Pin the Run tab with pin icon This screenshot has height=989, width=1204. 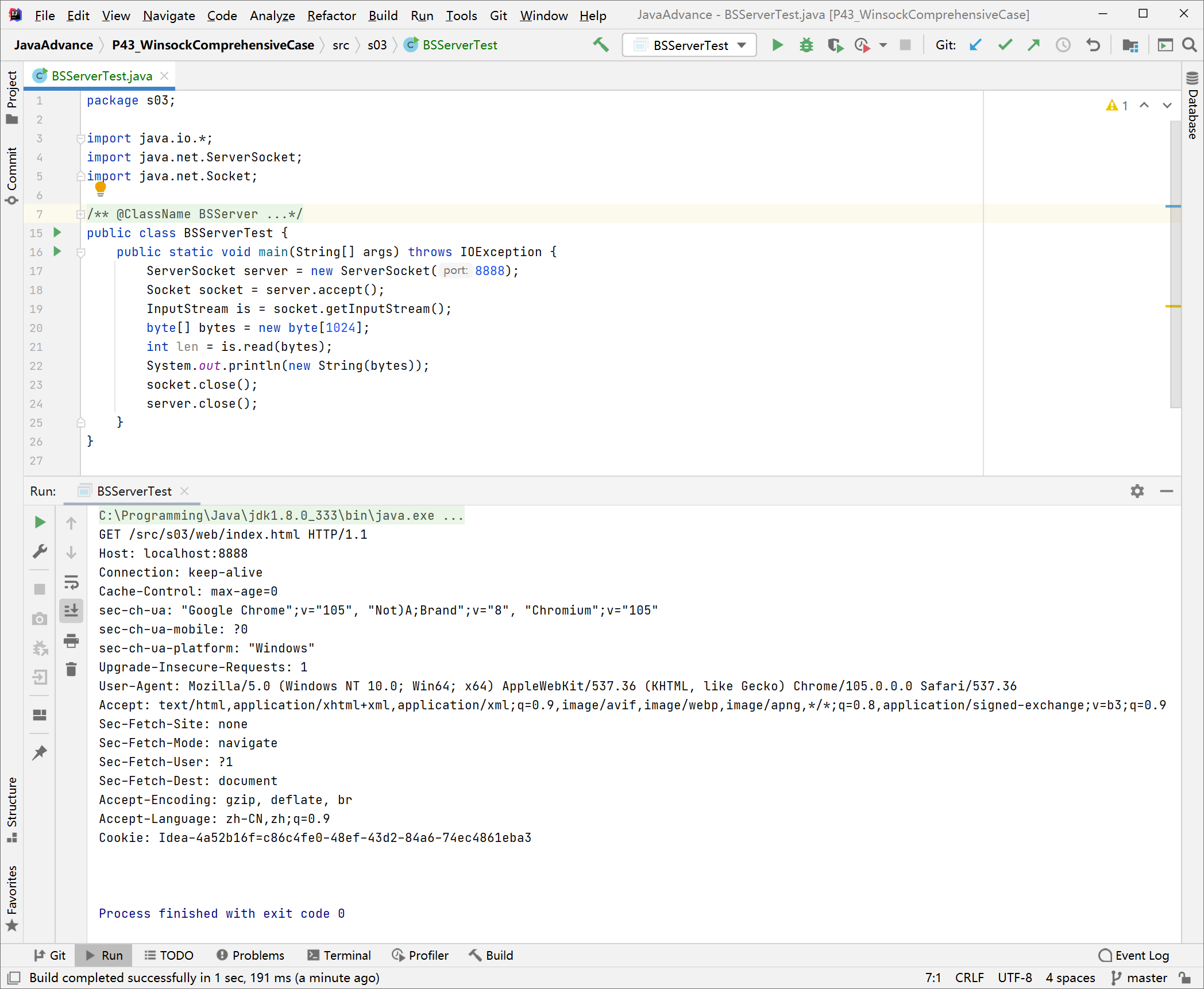[40, 752]
